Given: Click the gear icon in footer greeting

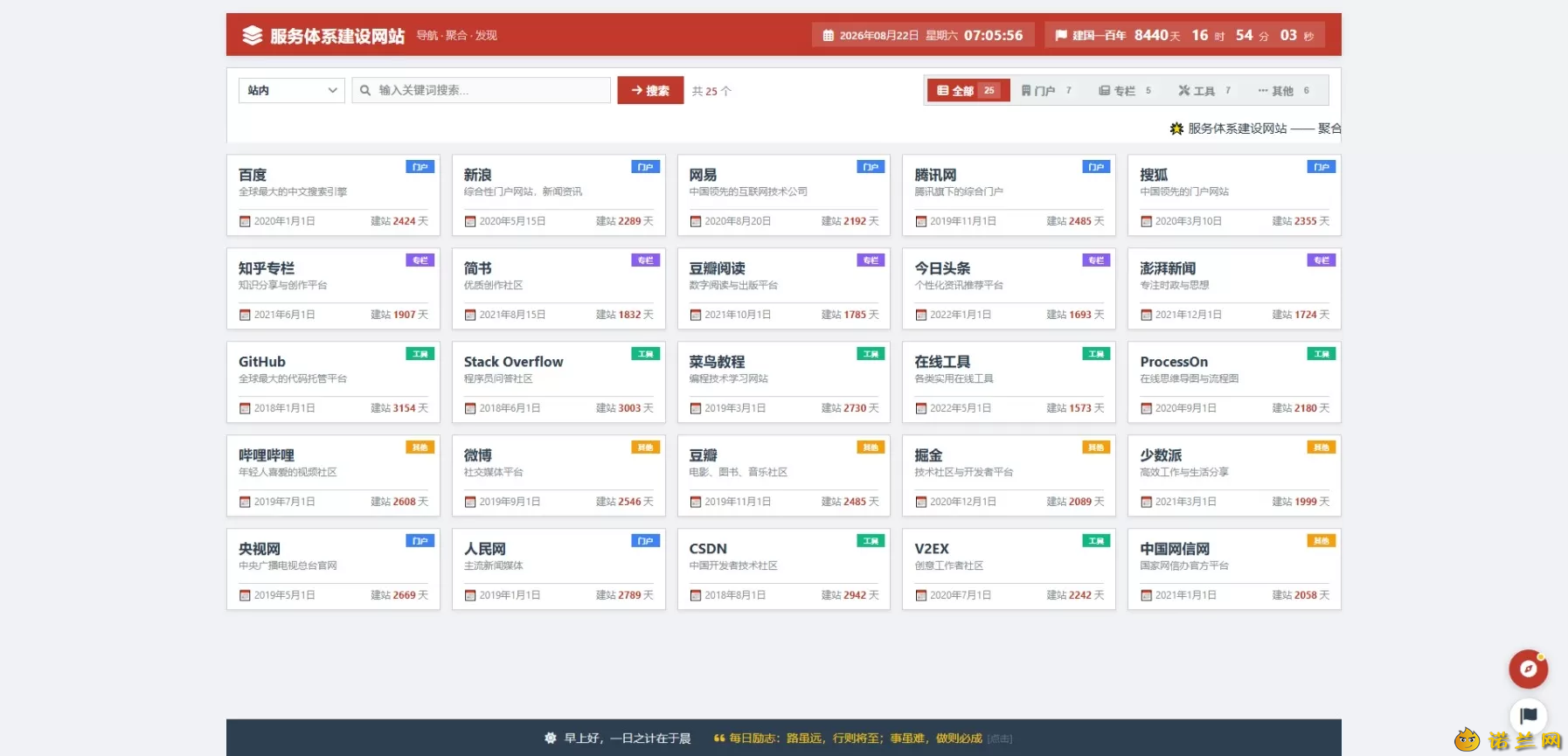Looking at the screenshot, I should tap(551, 738).
